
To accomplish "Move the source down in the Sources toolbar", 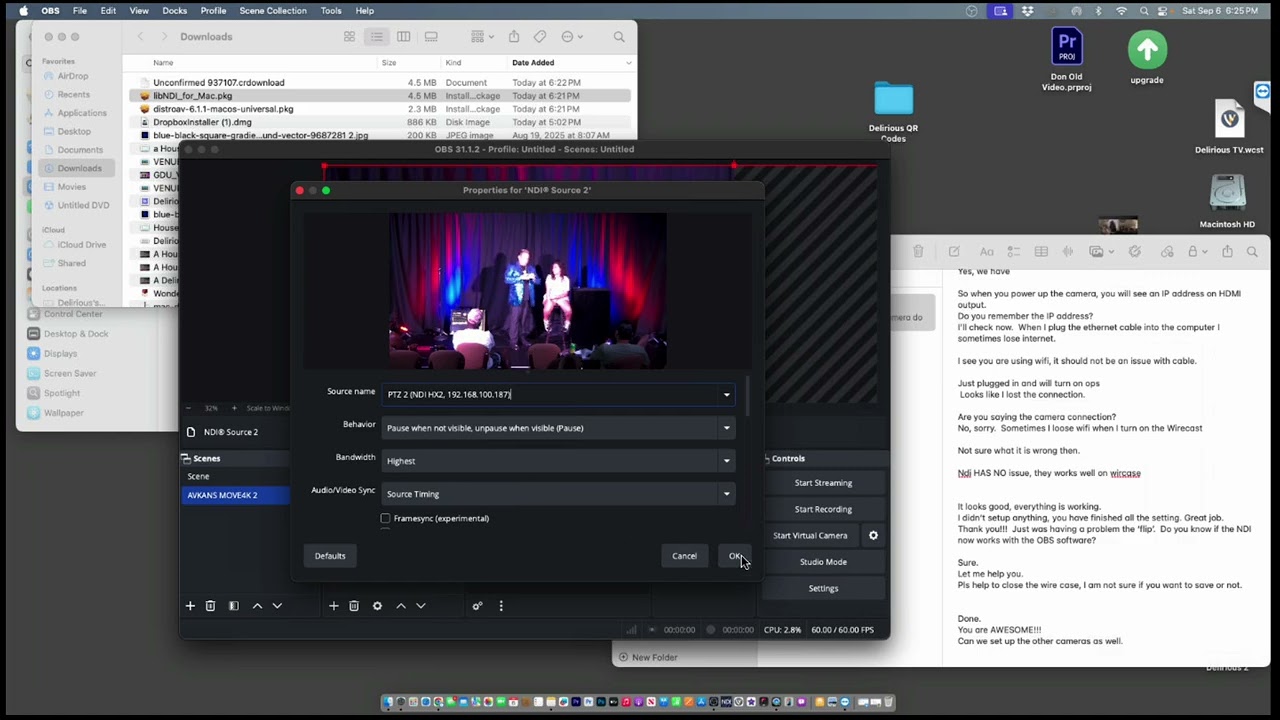I will point(421,606).
